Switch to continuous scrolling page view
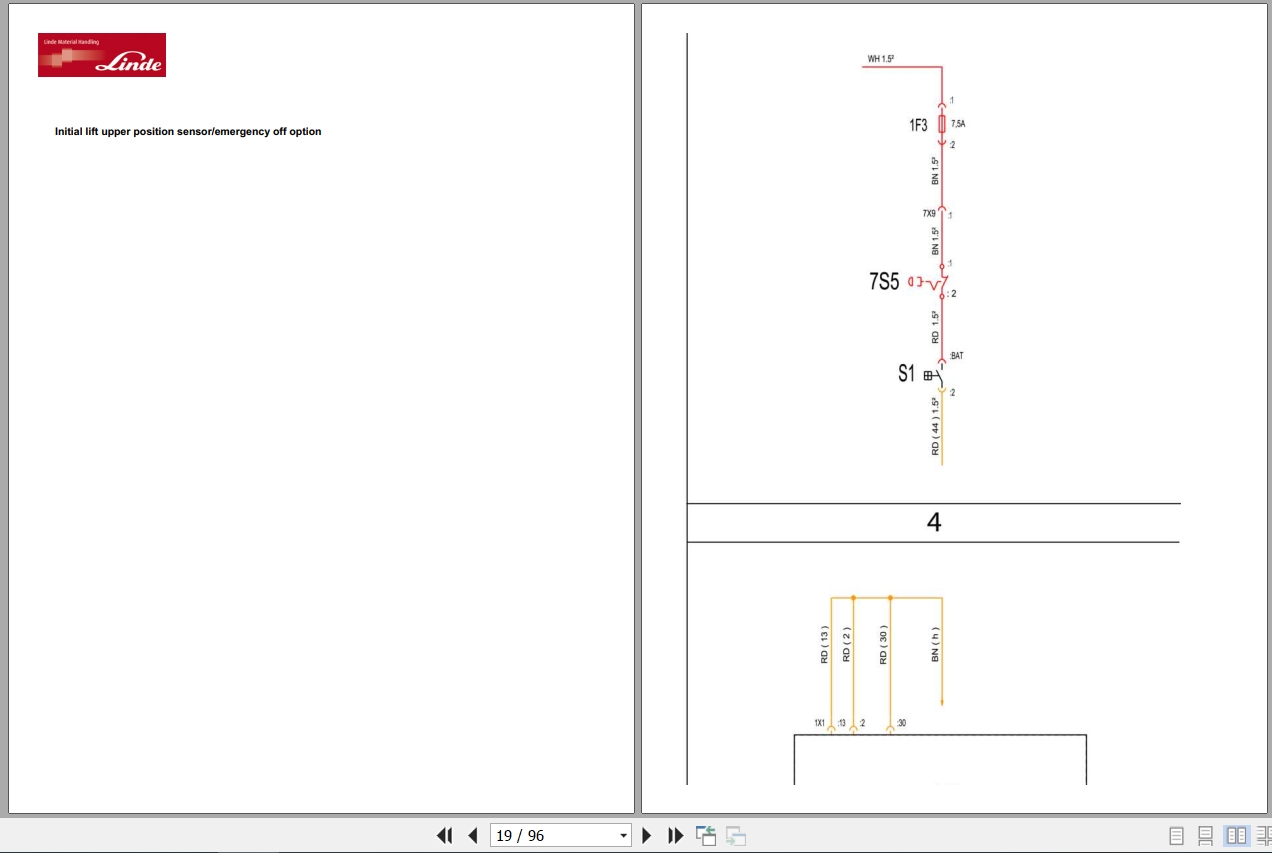 click(x=1206, y=835)
